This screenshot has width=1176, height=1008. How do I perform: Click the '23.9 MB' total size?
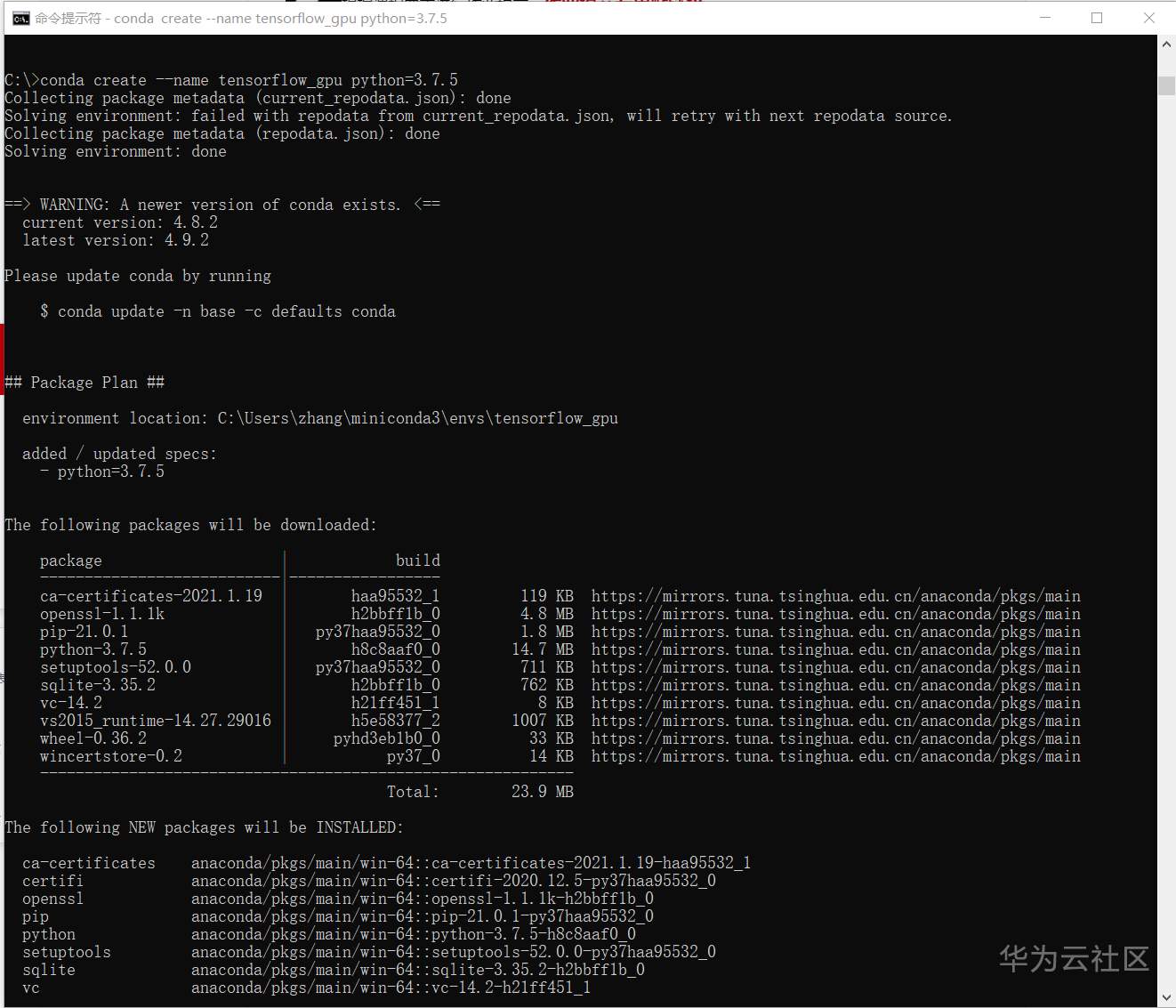click(543, 792)
